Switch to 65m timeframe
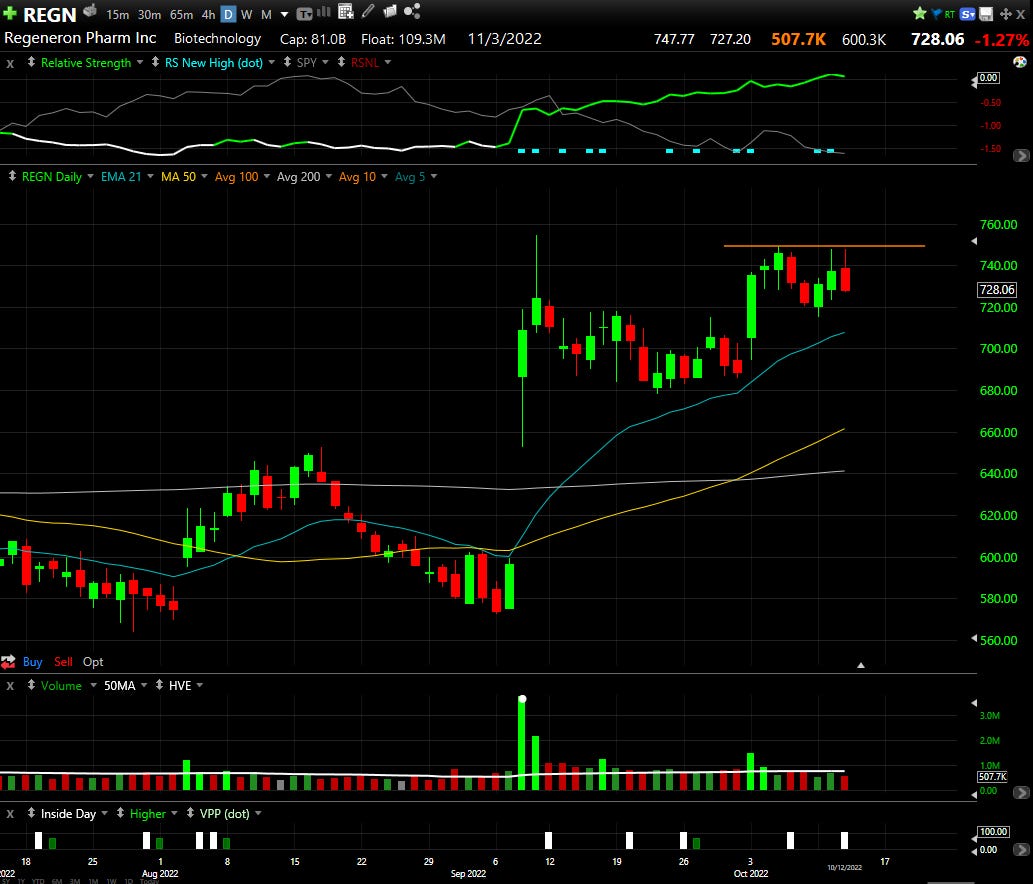Image resolution: width=1033 pixels, height=884 pixels. (x=181, y=14)
